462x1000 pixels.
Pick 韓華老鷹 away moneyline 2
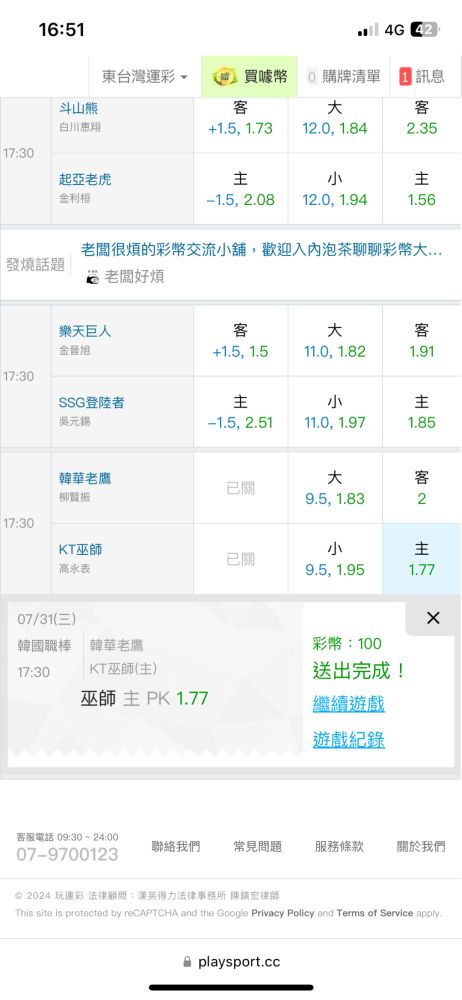tap(422, 488)
